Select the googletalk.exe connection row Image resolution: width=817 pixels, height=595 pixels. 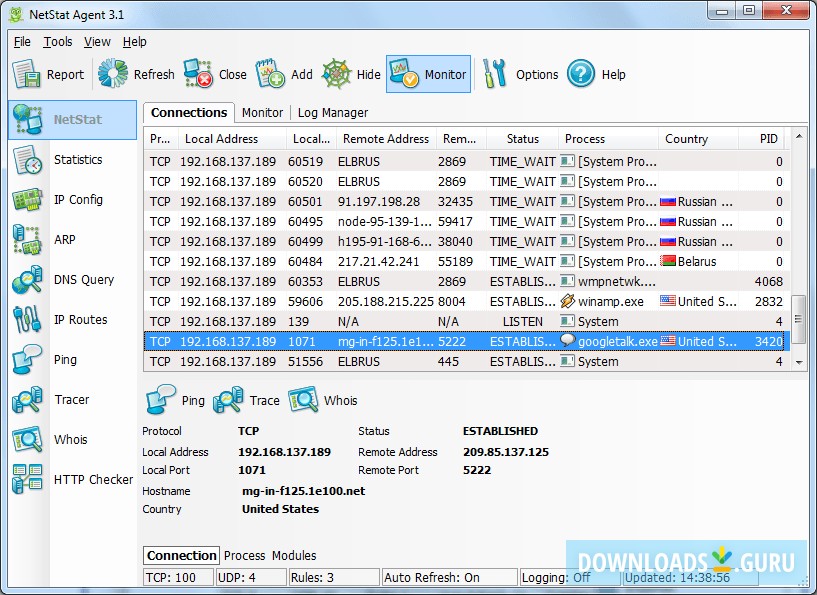click(x=467, y=342)
